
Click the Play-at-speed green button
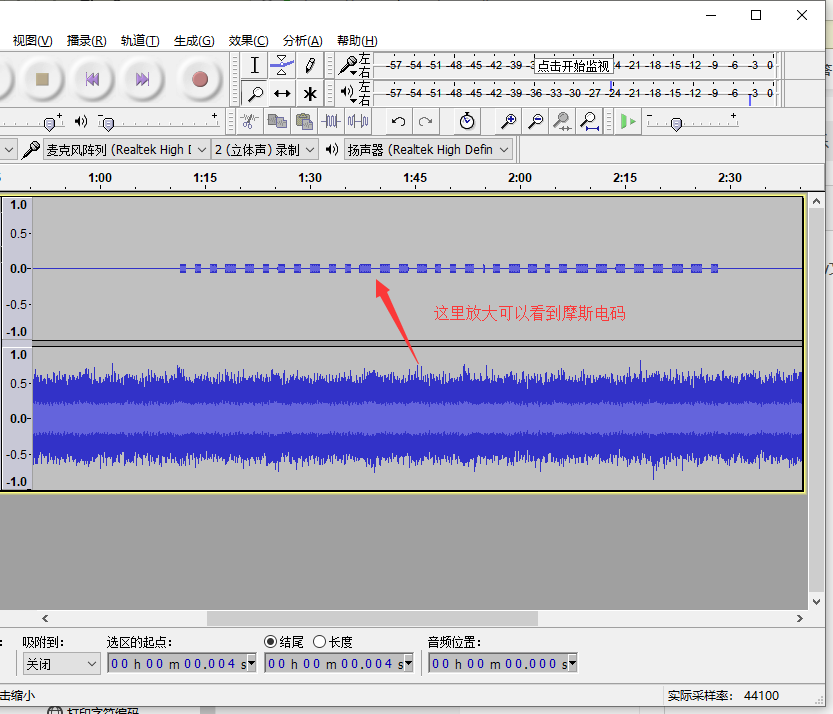pyautogui.click(x=628, y=122)
